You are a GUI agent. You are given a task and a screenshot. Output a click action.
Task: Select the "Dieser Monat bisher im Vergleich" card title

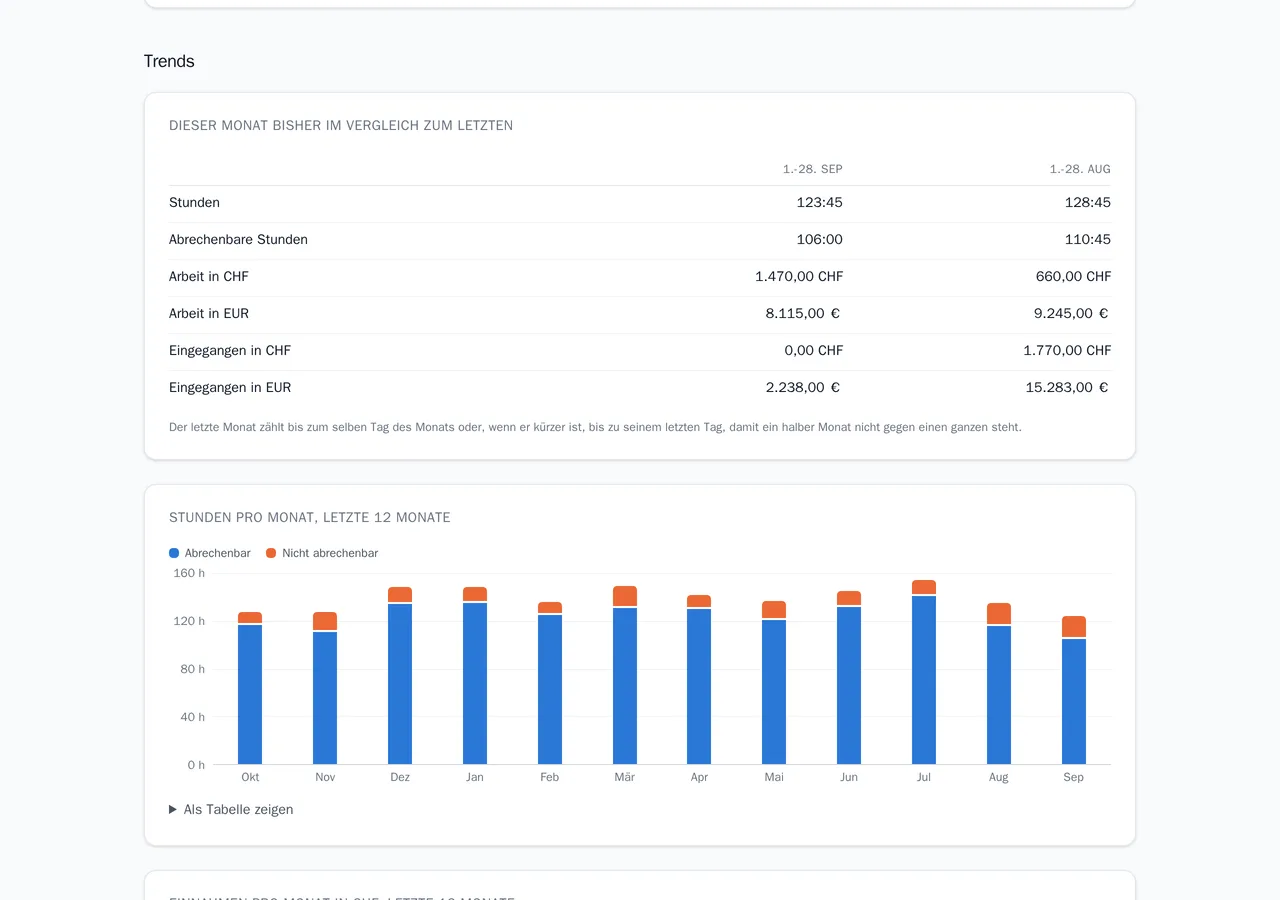click(341, 126)
